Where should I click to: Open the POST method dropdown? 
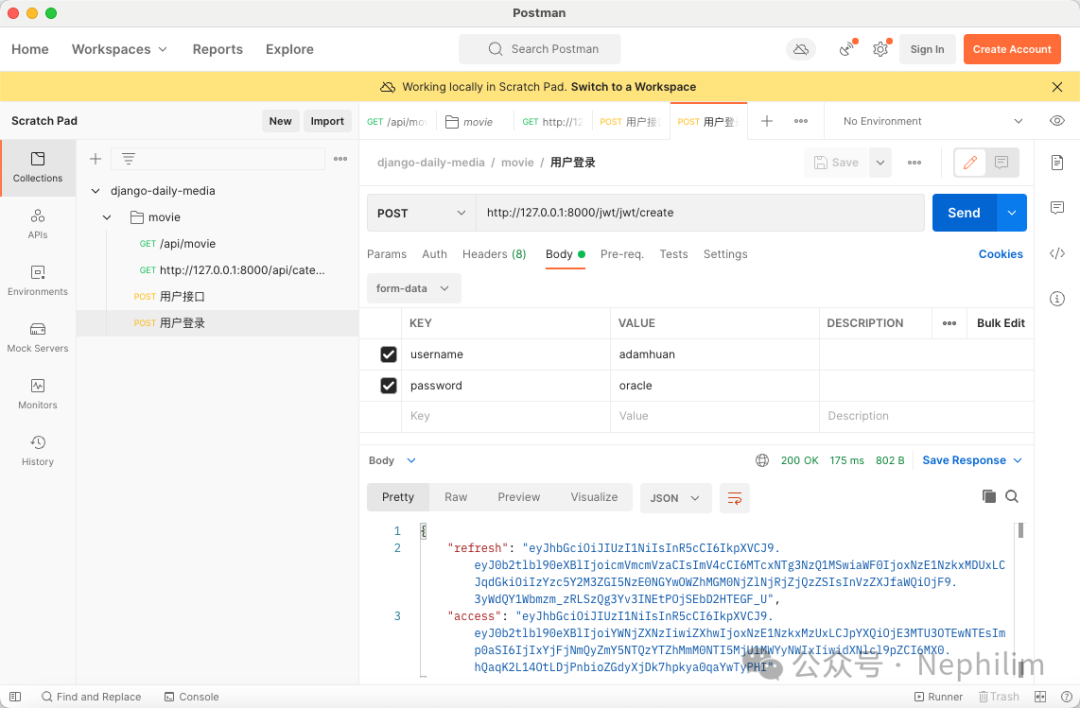[x=421, y=213]
